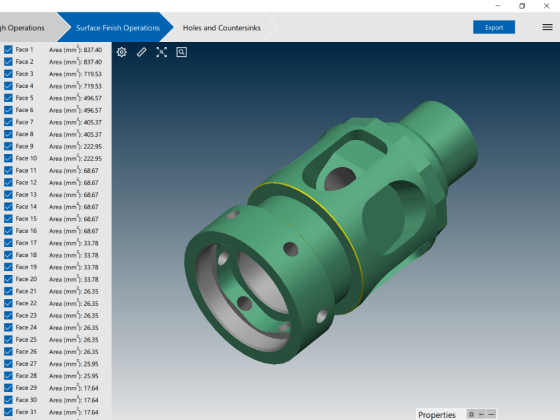Toggle the Face 23 checkbox
The image size is (560, 420).
tap(8, 315)
